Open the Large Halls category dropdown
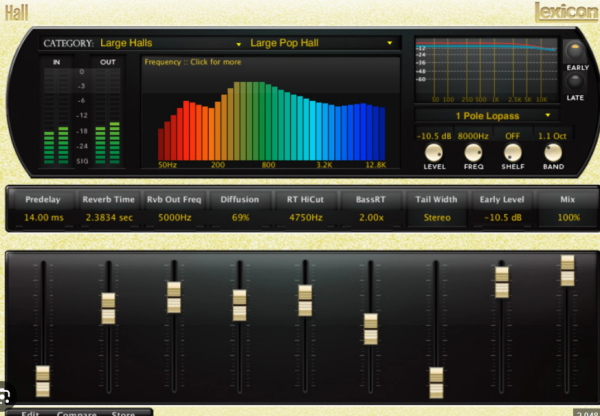The height and width of the screenshot is (416, 600). tap(170, 44)
